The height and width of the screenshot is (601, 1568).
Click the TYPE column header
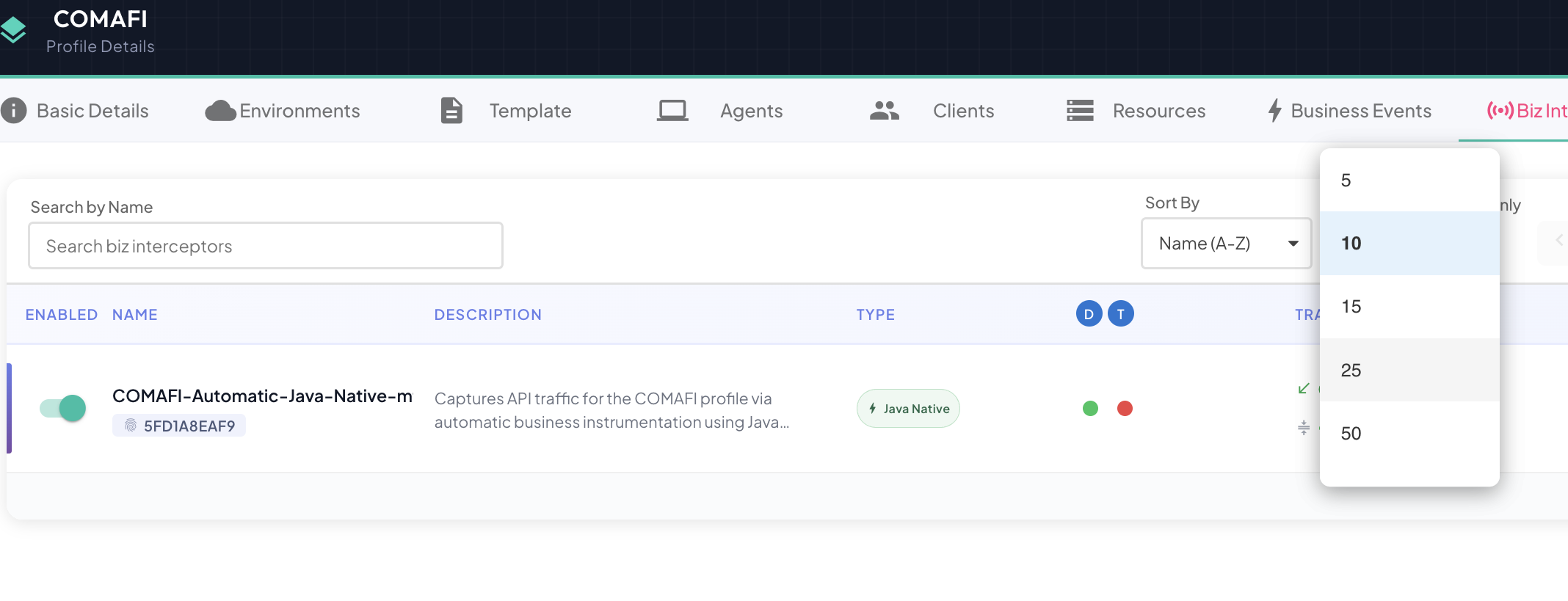coord(876,315)
